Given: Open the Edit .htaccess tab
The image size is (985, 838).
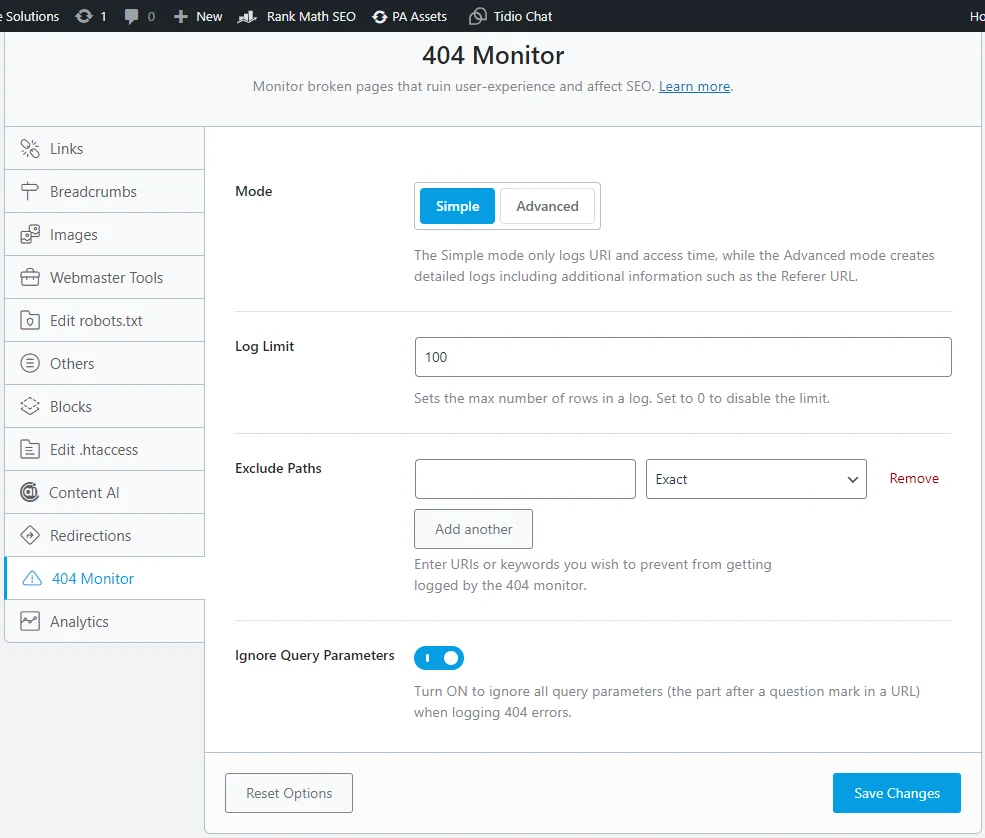Looking at the screenshot, I should click(x=104, y=449).
